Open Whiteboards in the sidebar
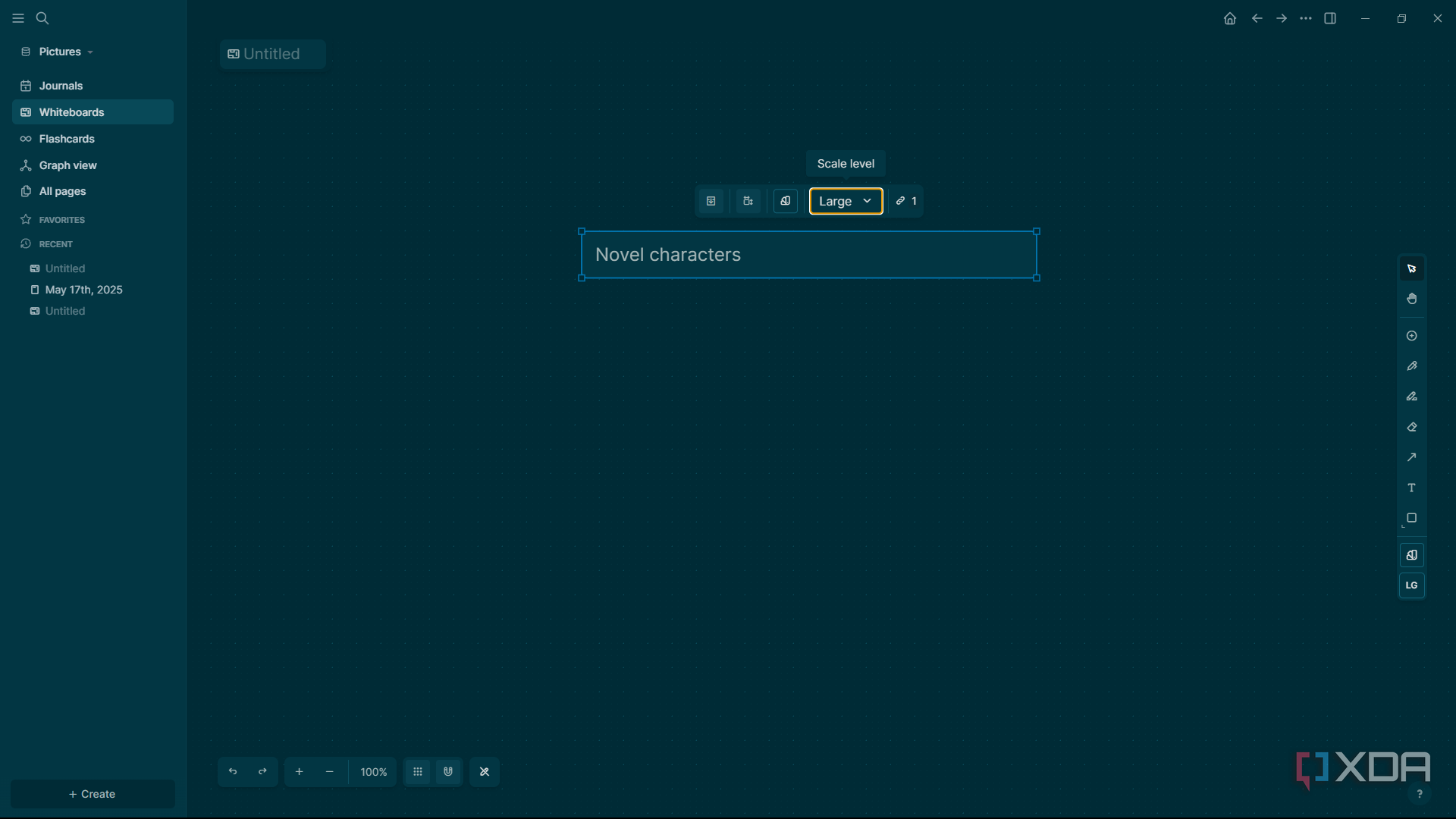The height and width of the screenshot is (819, 1456). pos(93,112)
